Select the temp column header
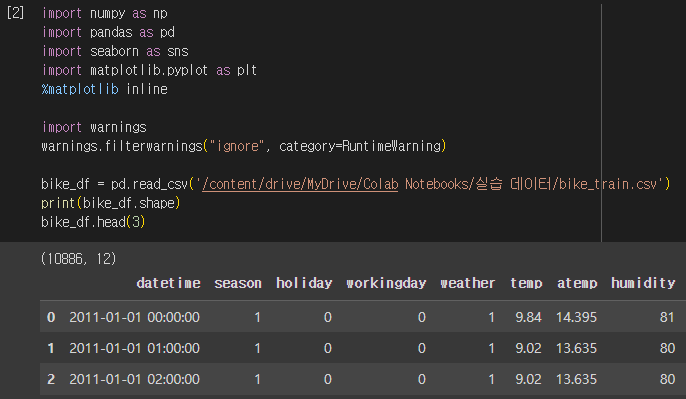 pos(526,283)
